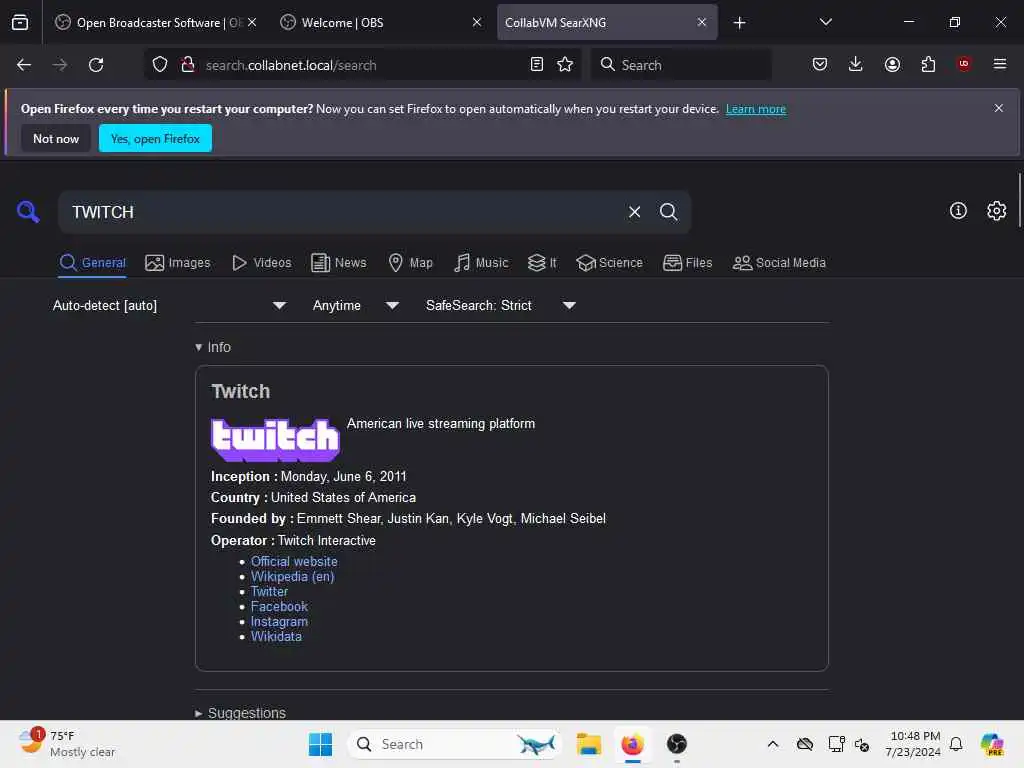Switch to the Open Broadcaster Software tab
This screenshot has height=768, width=1024.
click(x=155, y=22)
